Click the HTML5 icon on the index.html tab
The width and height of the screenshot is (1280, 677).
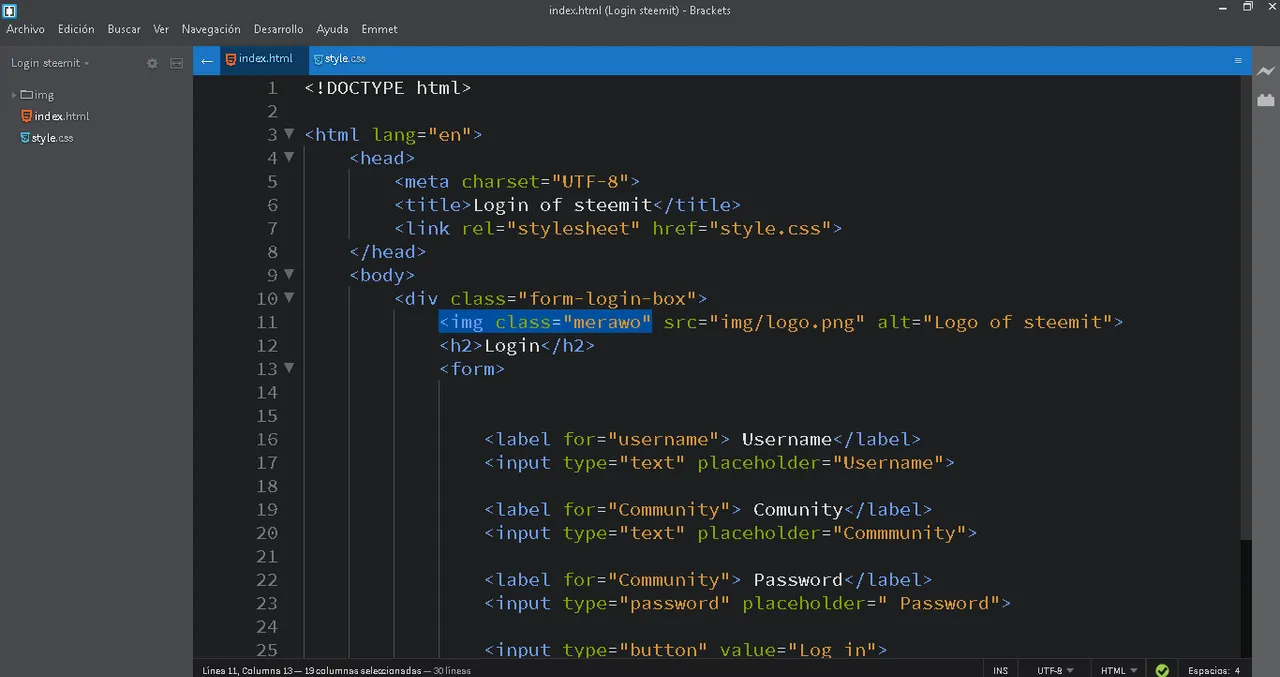tap(231, 59)
